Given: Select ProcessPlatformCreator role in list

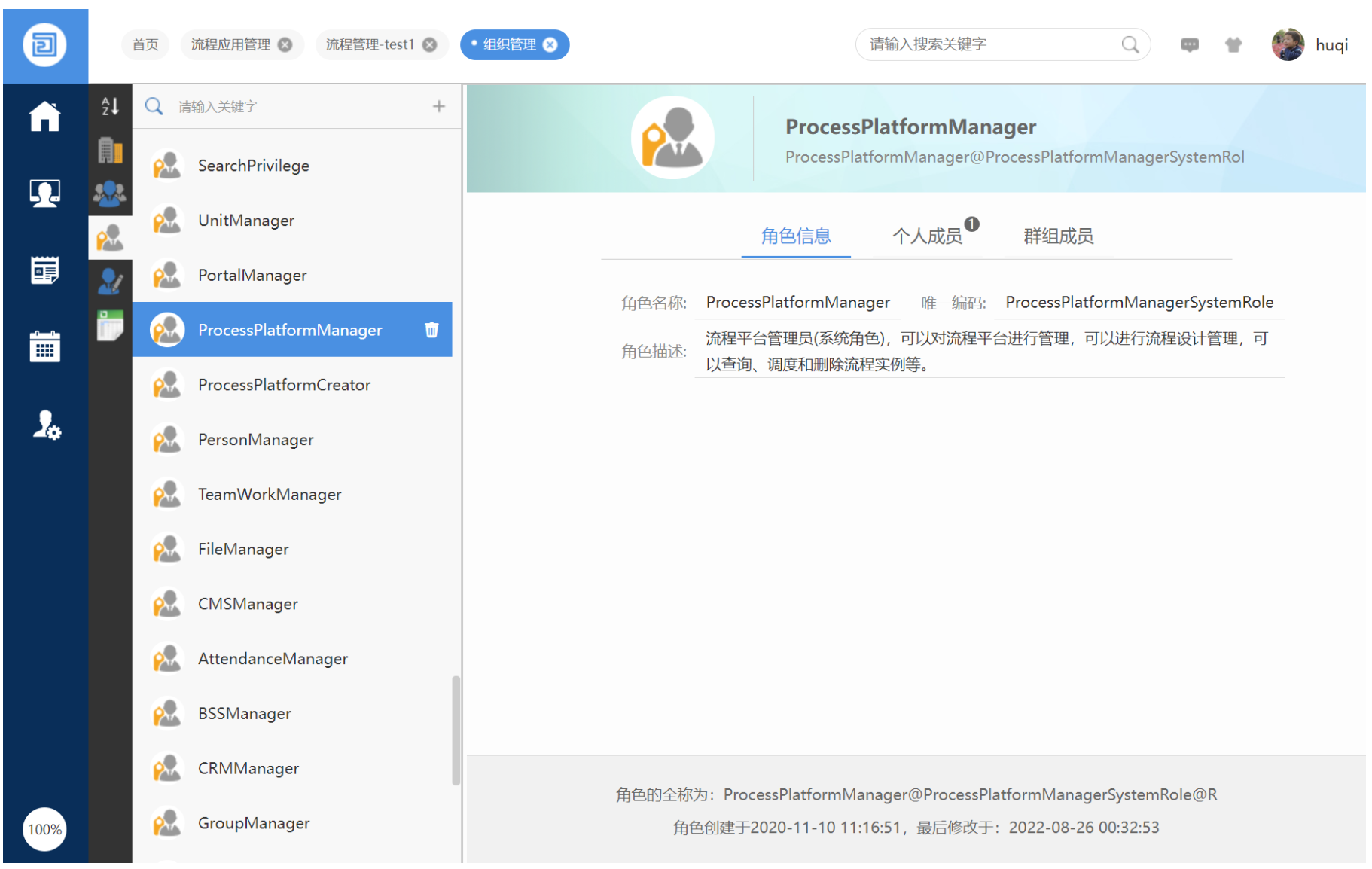Looking at the screenshot, I should point(284,385).
